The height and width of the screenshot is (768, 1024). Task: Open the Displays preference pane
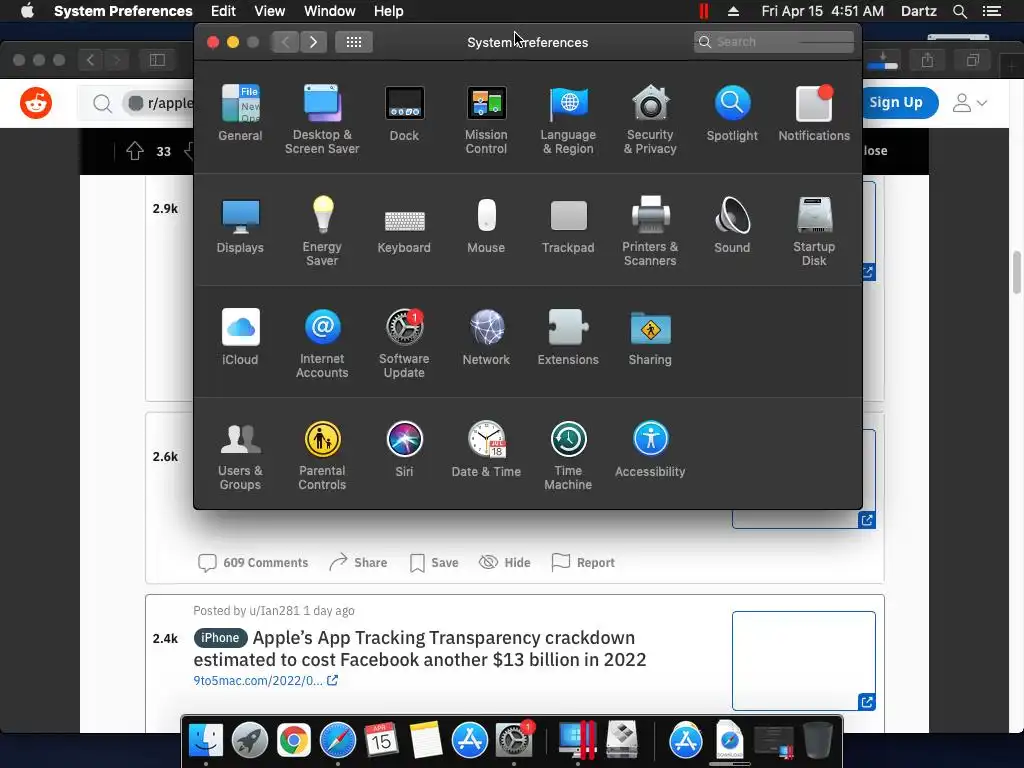[240, 225]
